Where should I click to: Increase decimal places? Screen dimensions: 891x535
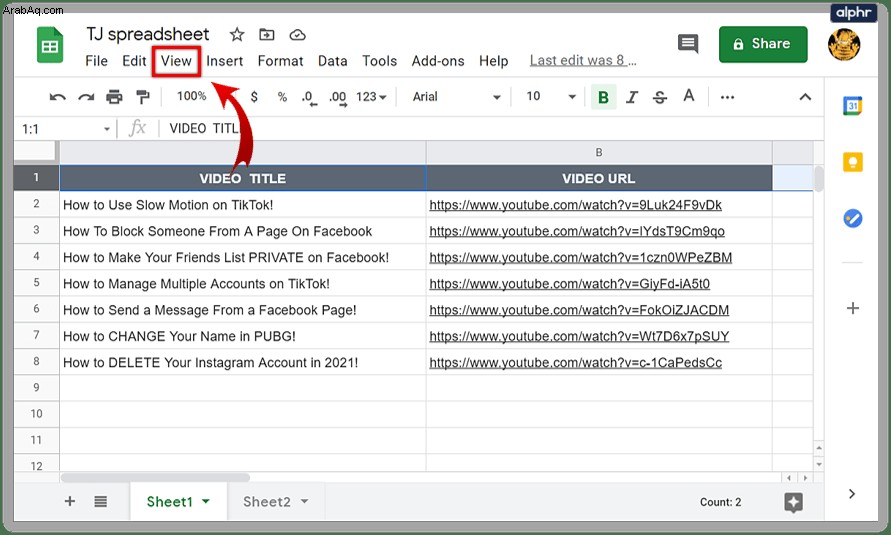tap(338, 98)
